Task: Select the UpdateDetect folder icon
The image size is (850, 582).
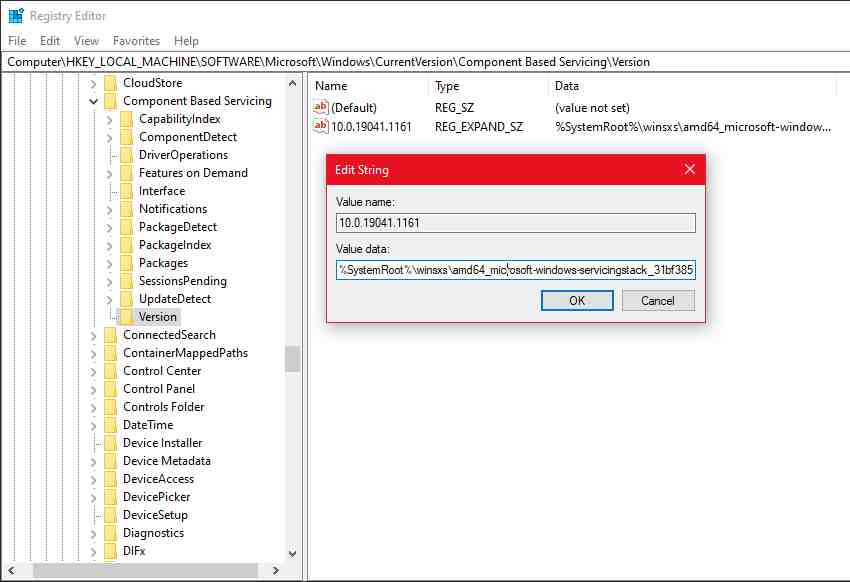Action: [x=126, y=299]
